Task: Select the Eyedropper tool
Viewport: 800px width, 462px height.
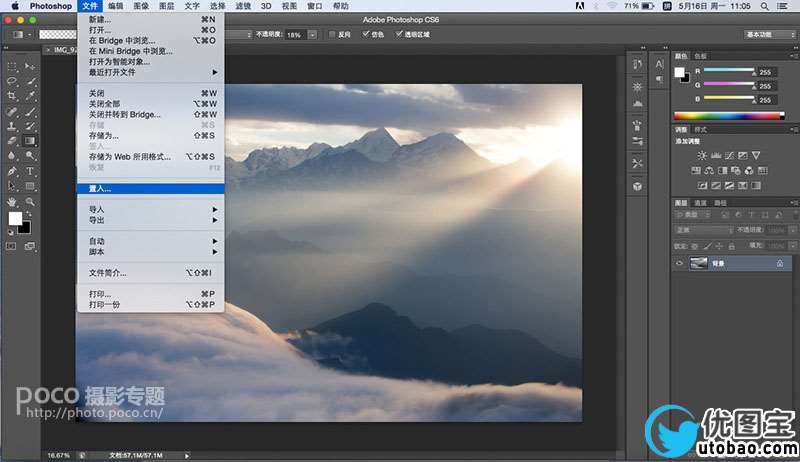Action: [x=30, y=96]
